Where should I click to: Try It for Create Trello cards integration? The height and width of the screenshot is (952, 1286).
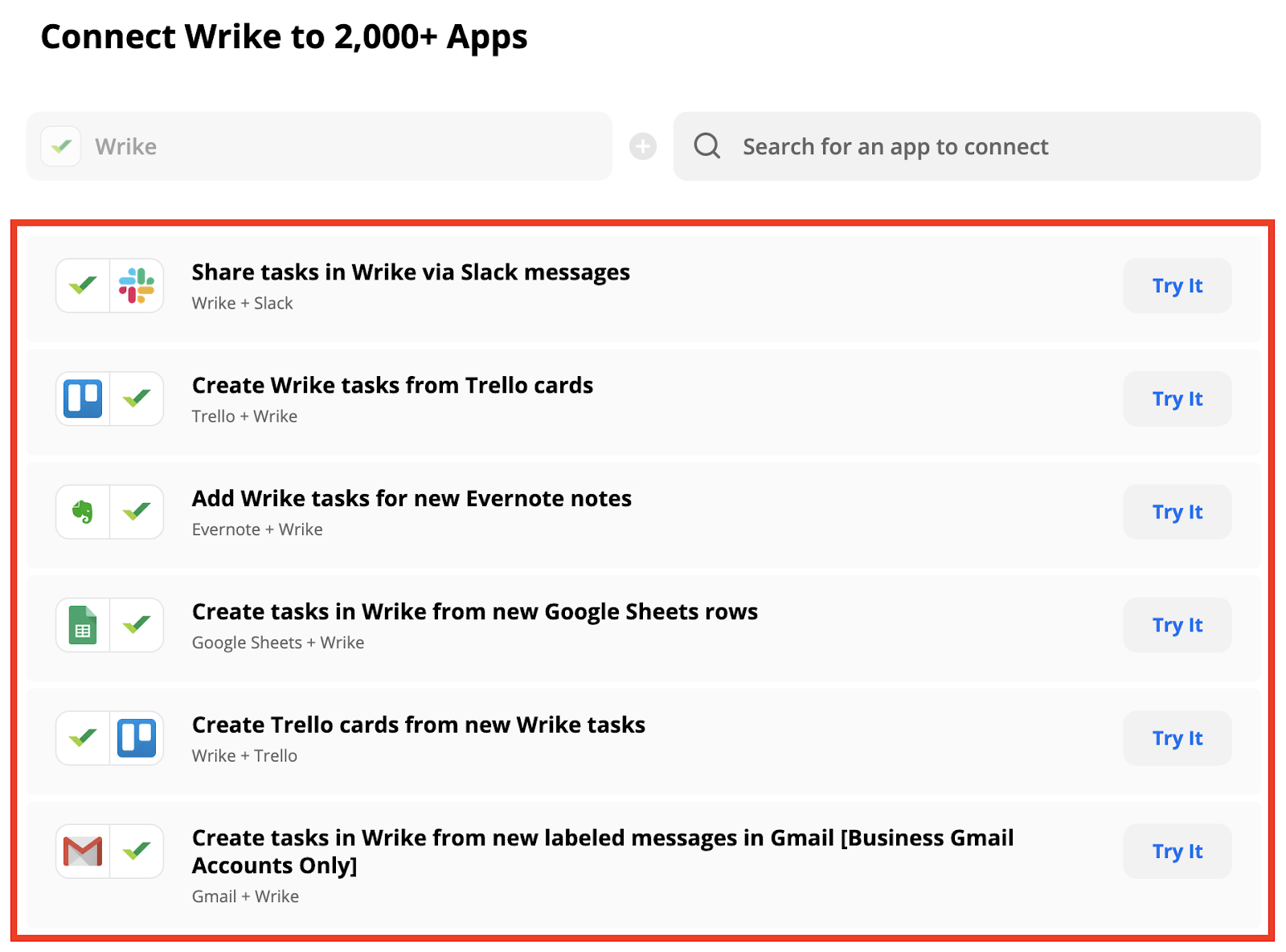[x=1177, y=737]
